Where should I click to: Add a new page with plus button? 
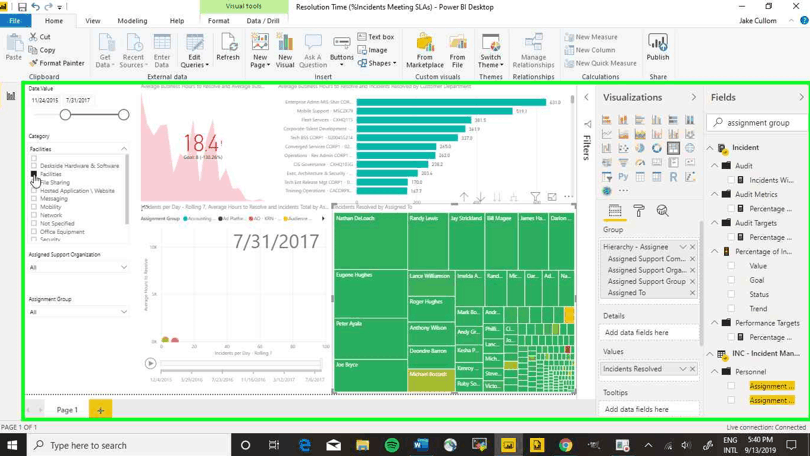[x=100, y=410]
